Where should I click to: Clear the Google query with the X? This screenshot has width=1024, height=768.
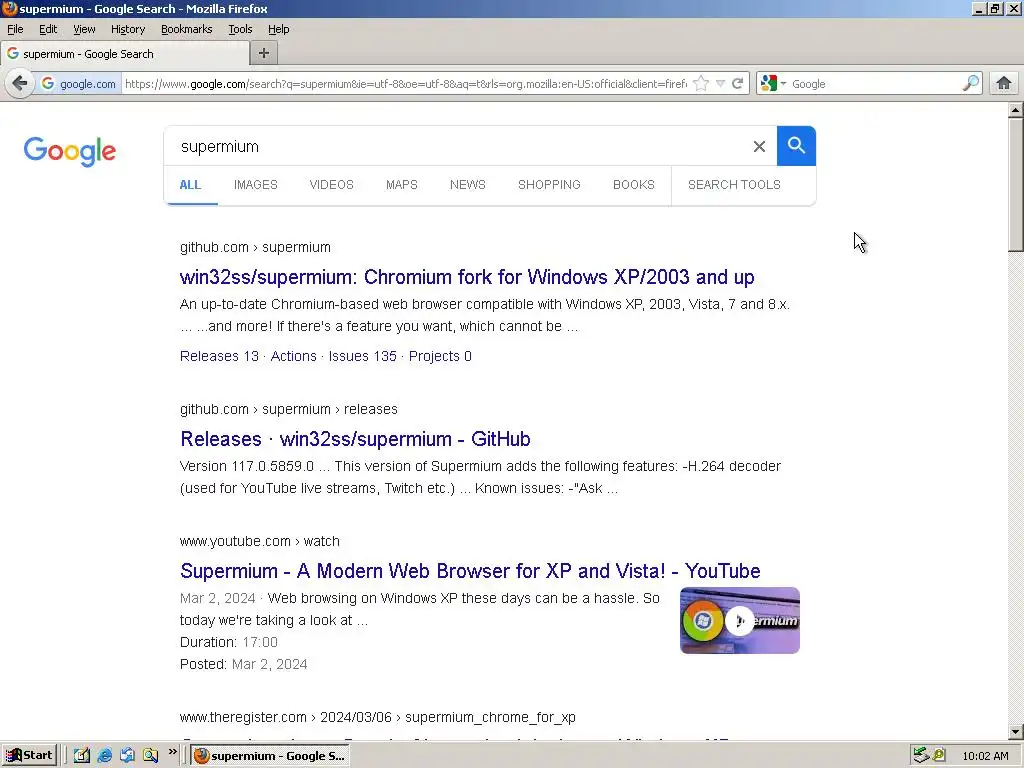pos(759,146)
